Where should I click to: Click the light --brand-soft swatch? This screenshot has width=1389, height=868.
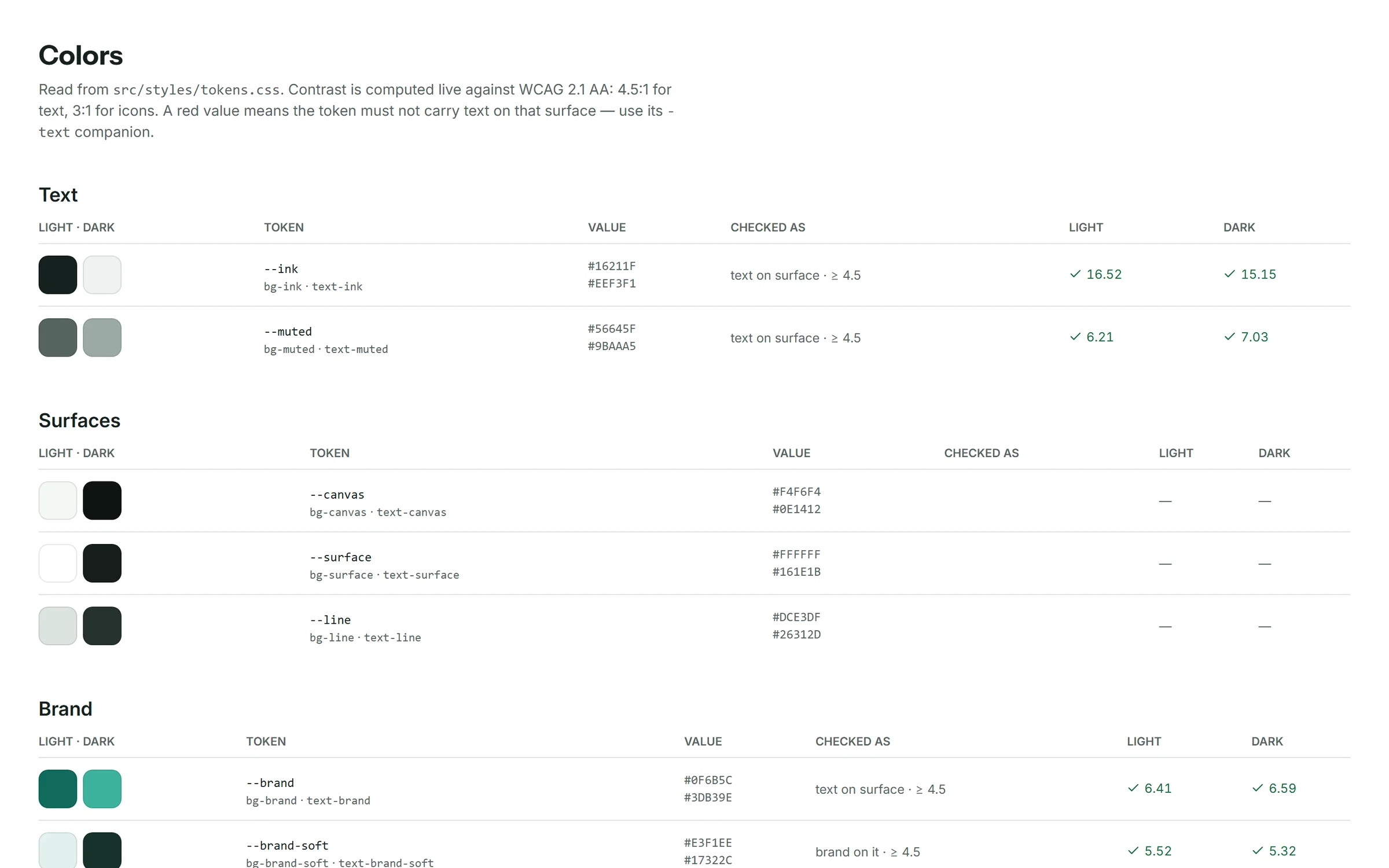[x=58, y=850]
